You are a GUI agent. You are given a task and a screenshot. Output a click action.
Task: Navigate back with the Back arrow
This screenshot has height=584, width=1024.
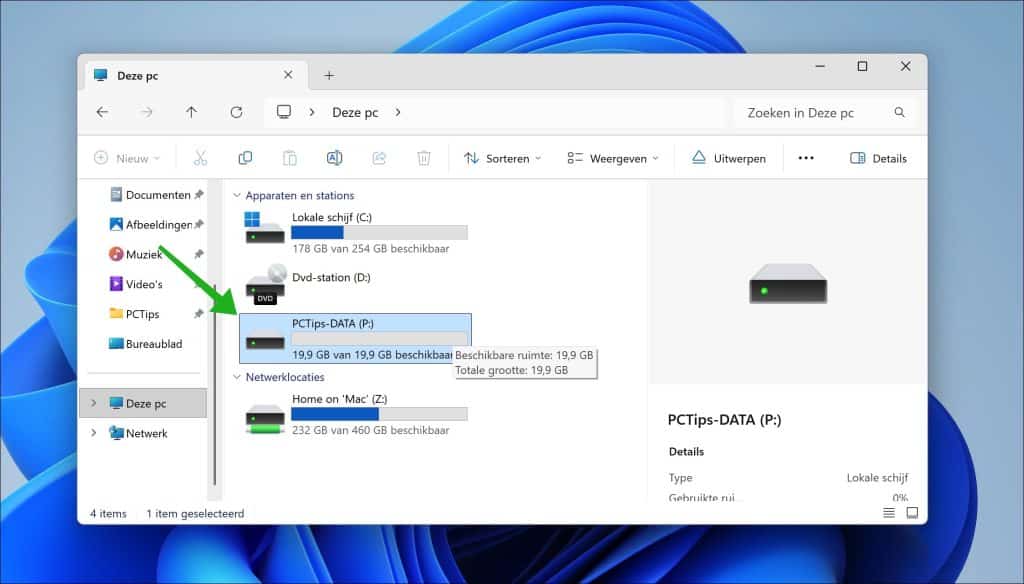[102, 113]
